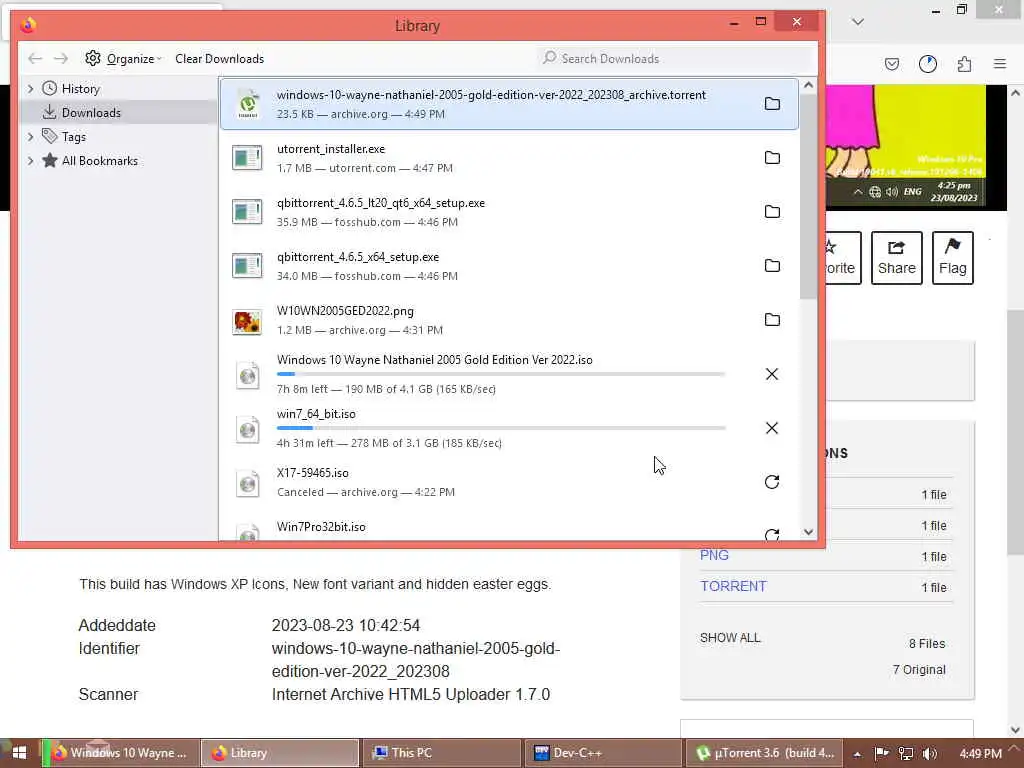
Task: Expand the Tags tree node
Action: pos(30,136)
